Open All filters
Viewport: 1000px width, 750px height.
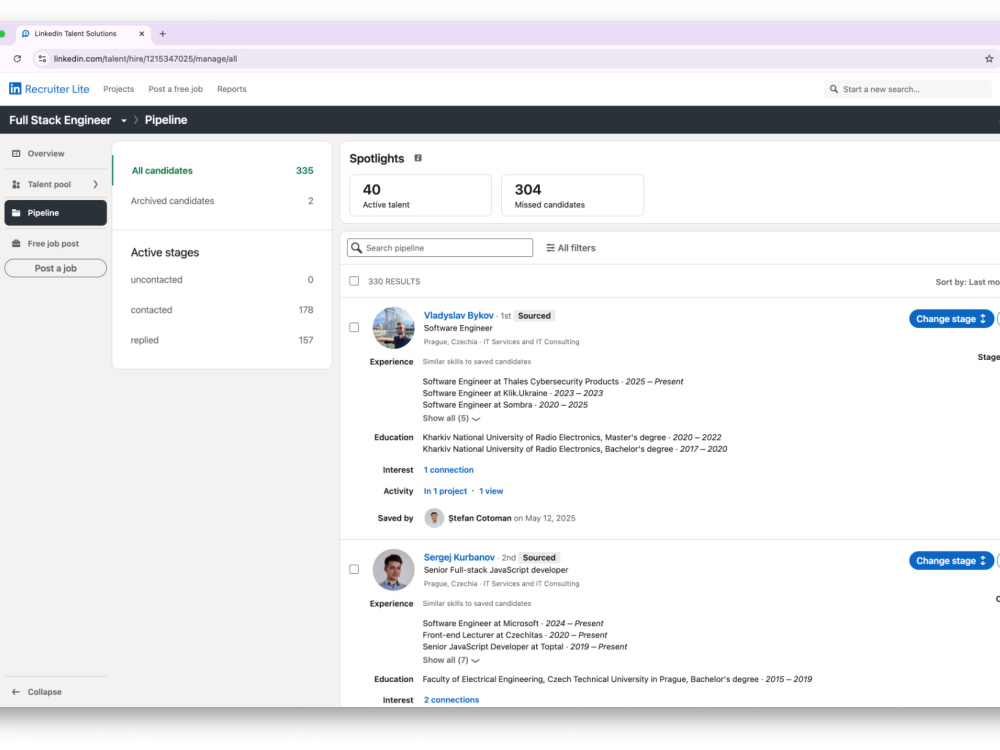tap(571, 248)
